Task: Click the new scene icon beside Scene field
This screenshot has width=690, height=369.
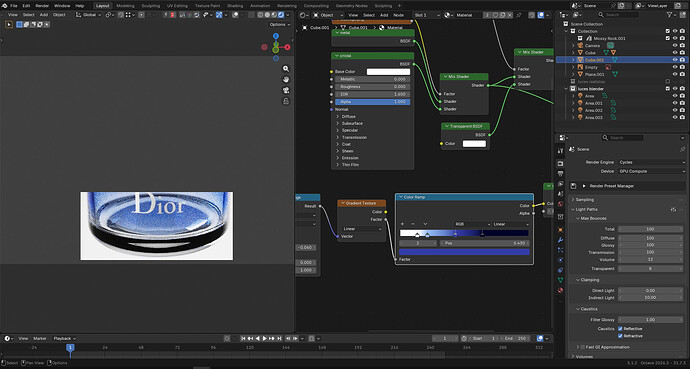Action: (x=621, y=6)
